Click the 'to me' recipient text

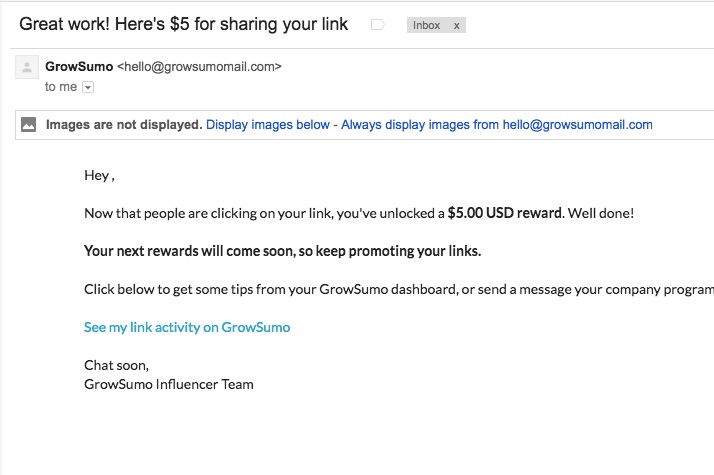[61, 87]
